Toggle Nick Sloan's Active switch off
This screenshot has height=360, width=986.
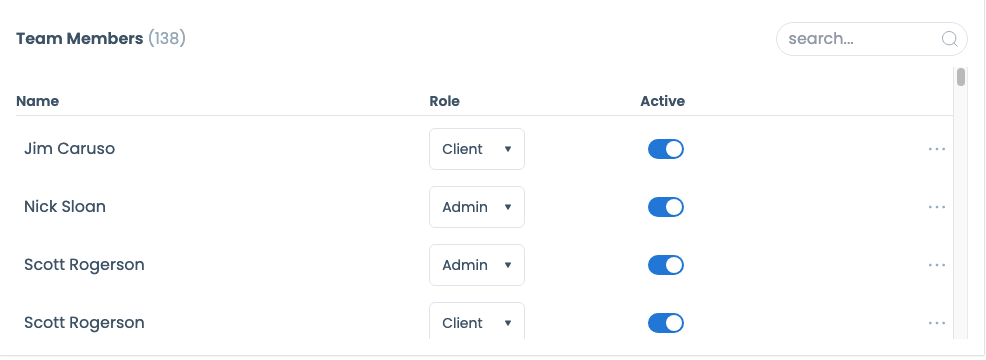tap(666, 207)
